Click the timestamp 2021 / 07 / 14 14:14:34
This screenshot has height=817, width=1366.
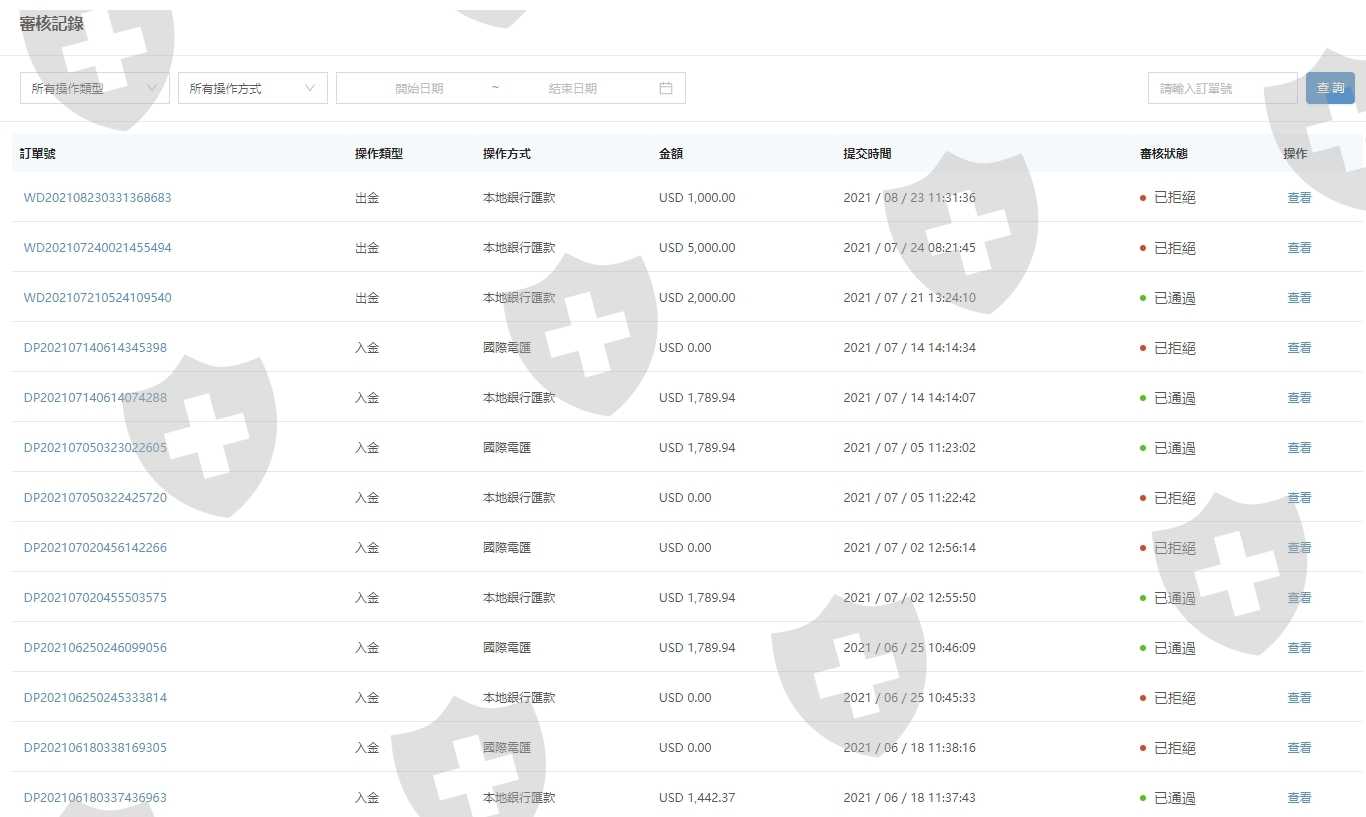click(x=910, y=348)
